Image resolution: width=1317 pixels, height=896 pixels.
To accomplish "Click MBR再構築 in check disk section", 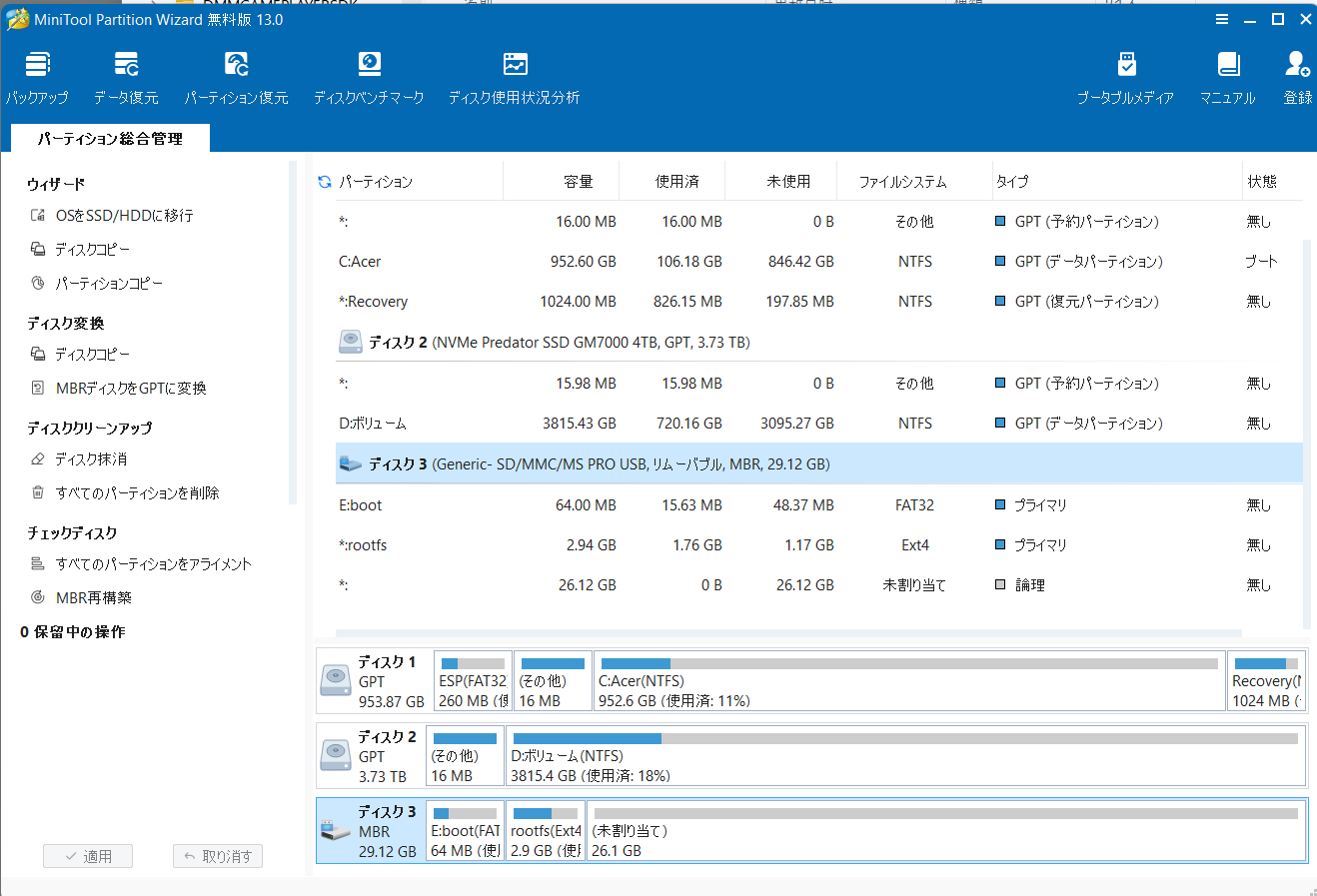I will click(94, 597).
